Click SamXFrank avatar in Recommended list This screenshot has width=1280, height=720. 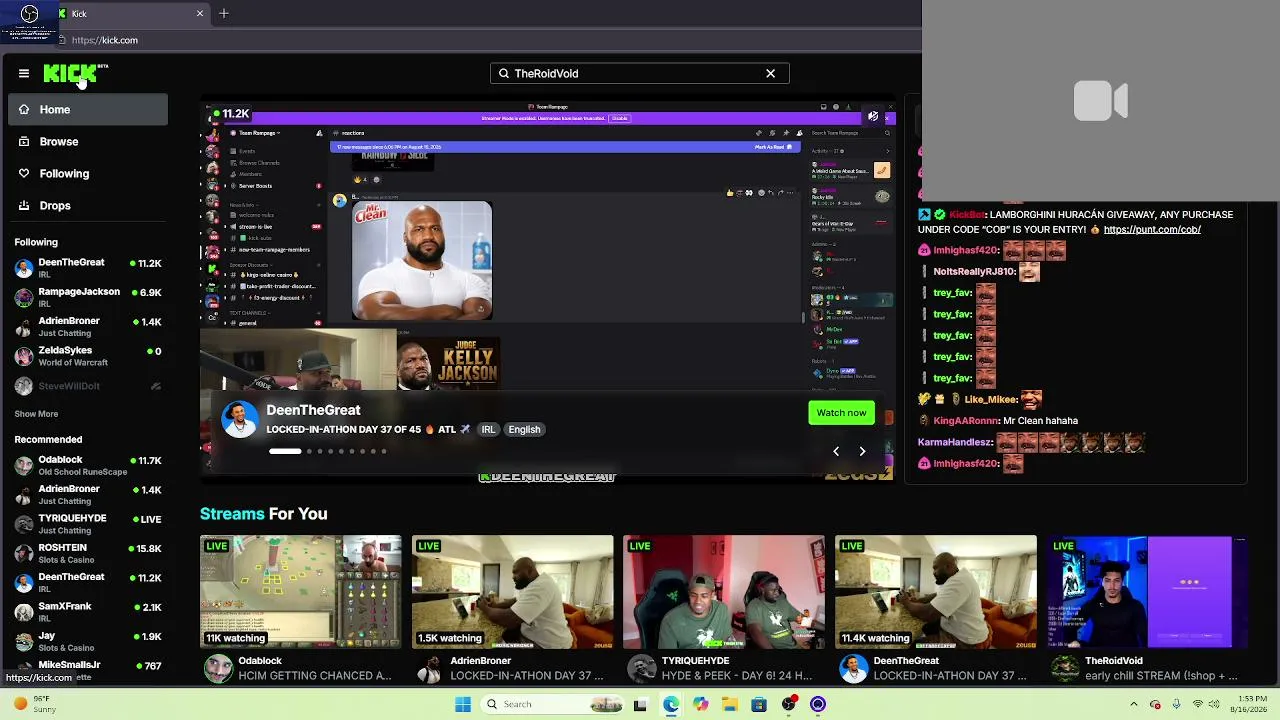click(24, 612)
